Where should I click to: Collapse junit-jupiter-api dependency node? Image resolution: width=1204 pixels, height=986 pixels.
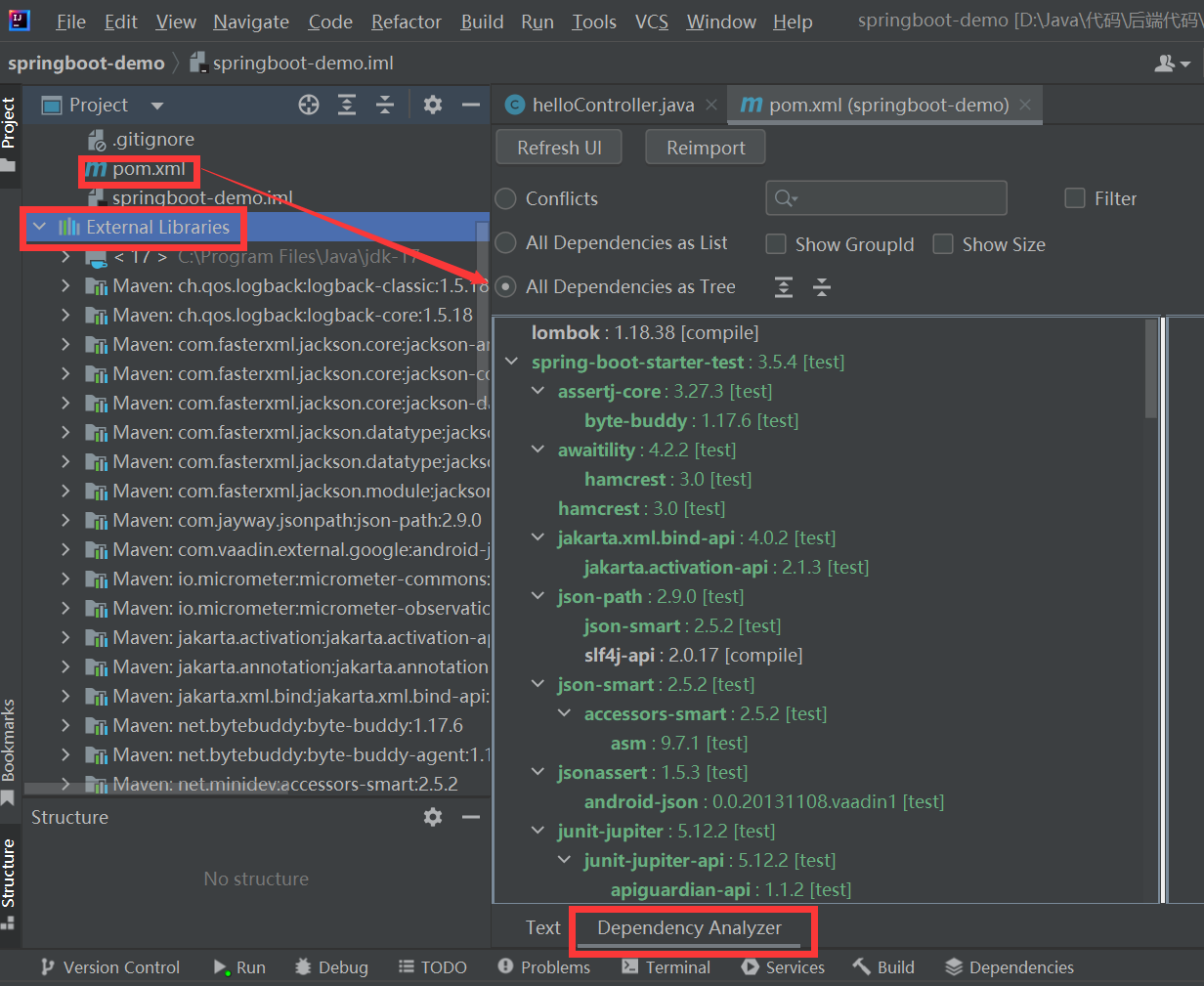coord(564,861)
